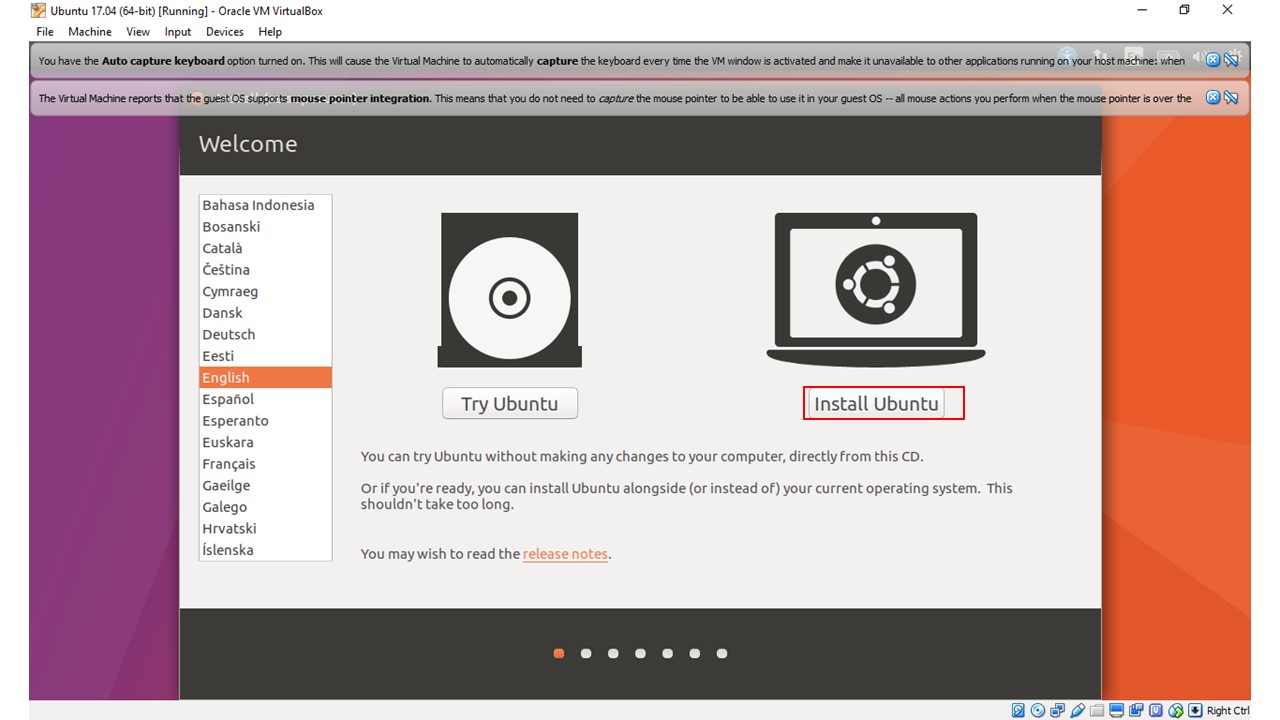The width and height of the screenshot is (1280, 720).
Task: Click the hard disk activity icon in status bar
Action: tap(1018, 711)
